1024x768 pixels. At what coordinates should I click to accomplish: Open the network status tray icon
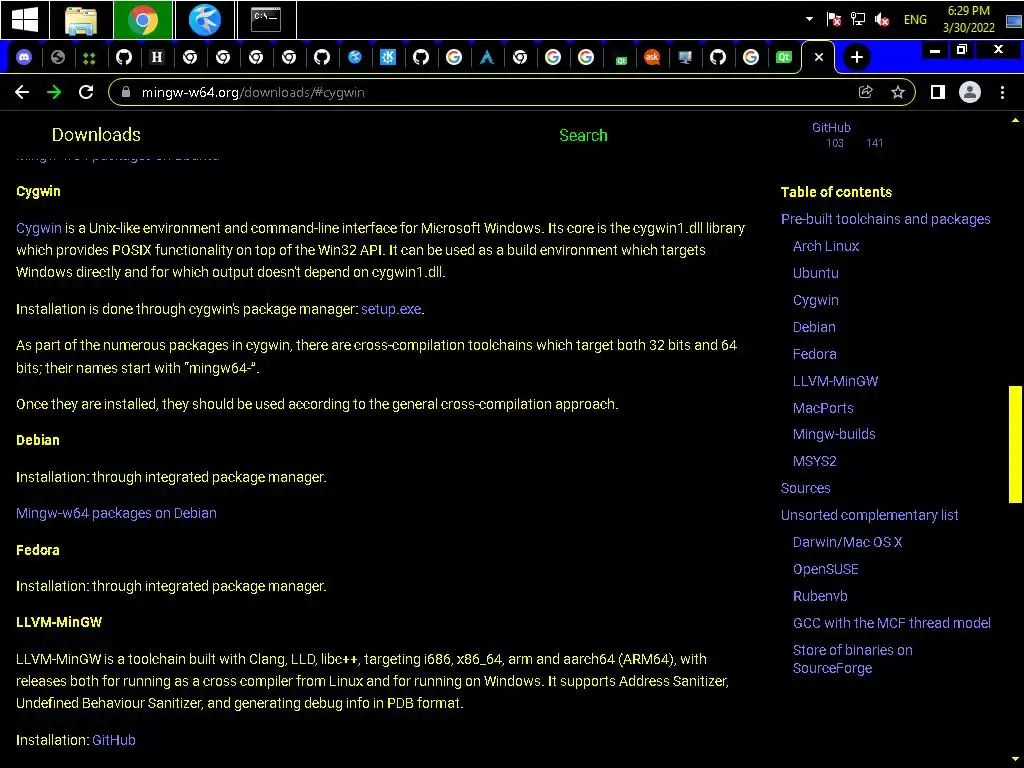[857, 19]
